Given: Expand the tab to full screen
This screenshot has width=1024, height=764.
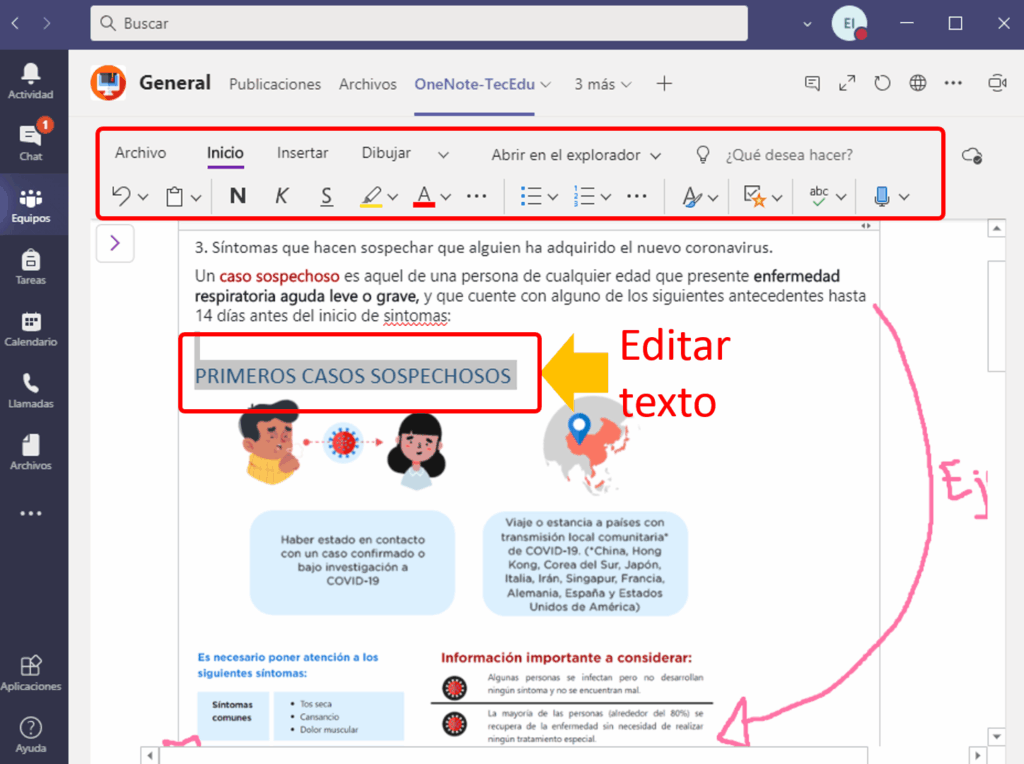Looking at the screenshot, I should pos(847,84).
